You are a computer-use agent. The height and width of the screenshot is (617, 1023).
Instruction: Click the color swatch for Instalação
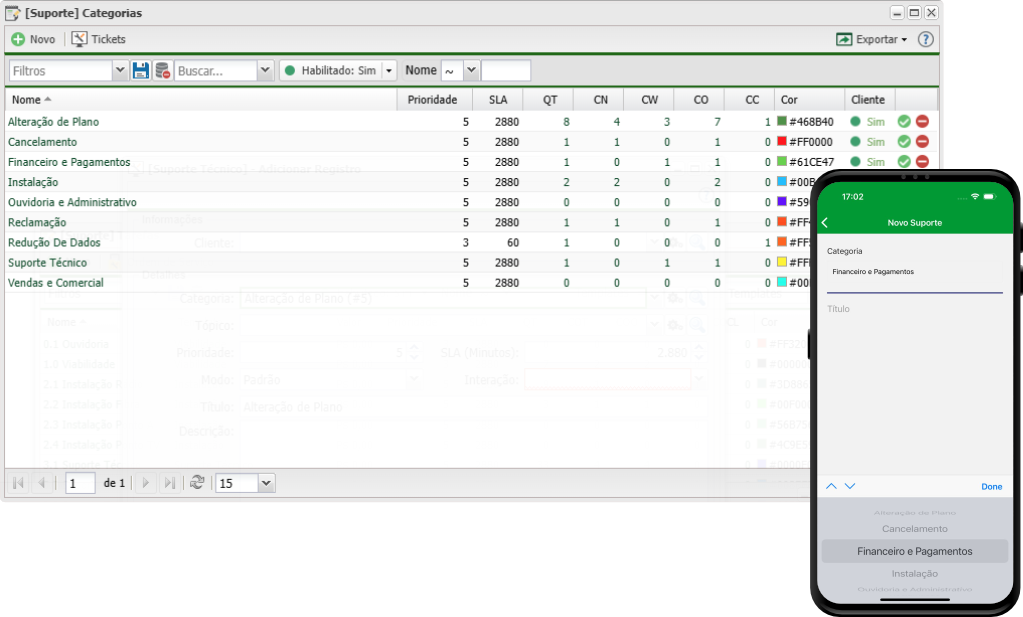[x=782, y=182]
